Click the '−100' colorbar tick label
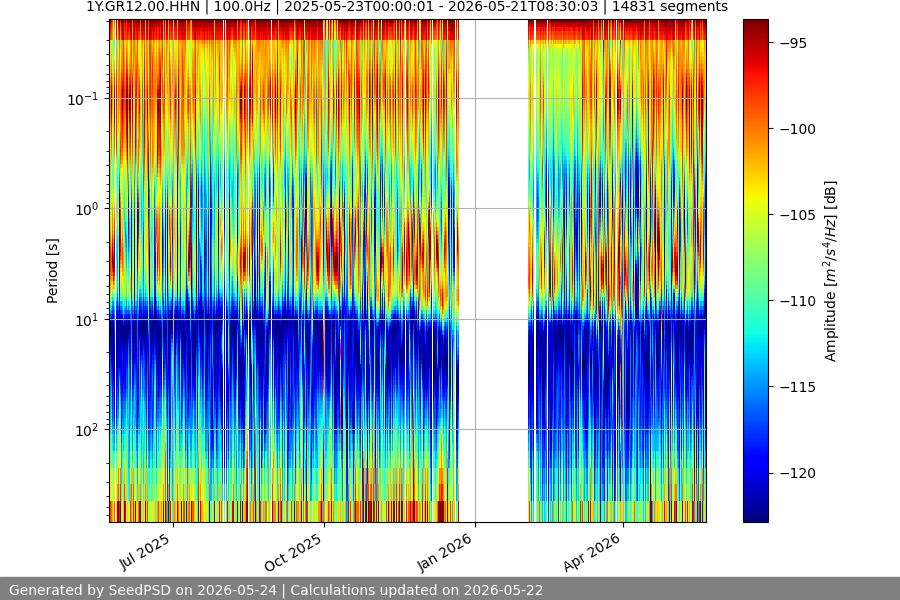 (x=798, y=129)
